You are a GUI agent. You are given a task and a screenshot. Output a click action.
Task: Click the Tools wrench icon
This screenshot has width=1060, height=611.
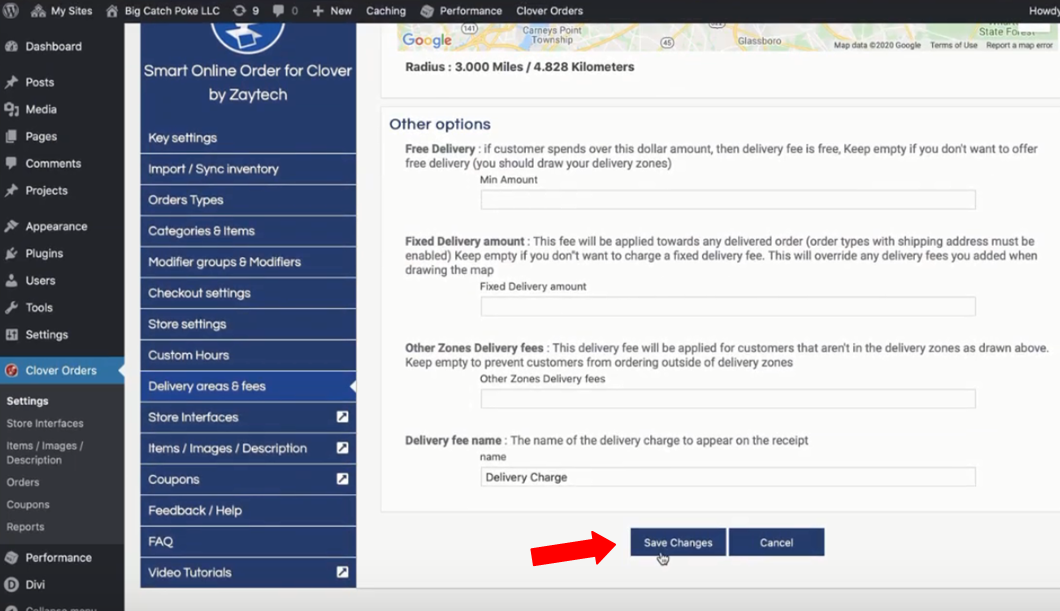point(11,308)
